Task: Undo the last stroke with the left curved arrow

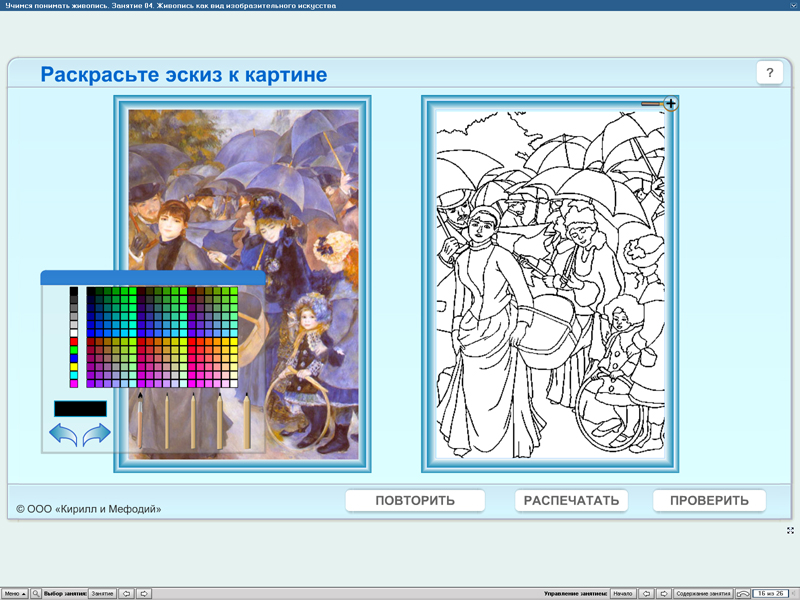Action: [63, 434]
